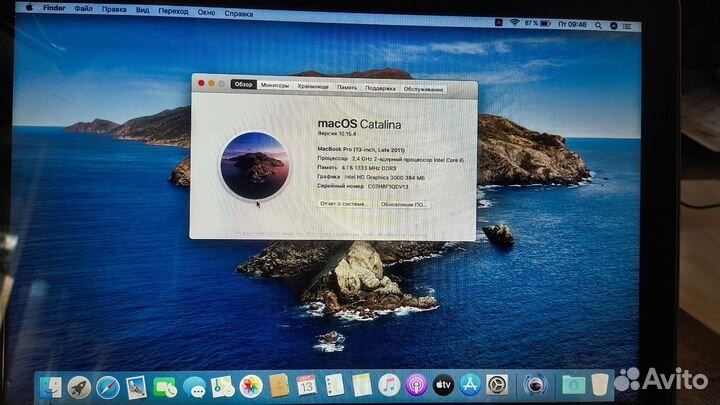Click the Обновление ПО button
Image resolution: width=720 pixels, height=405 pixels.
point(403,204)
